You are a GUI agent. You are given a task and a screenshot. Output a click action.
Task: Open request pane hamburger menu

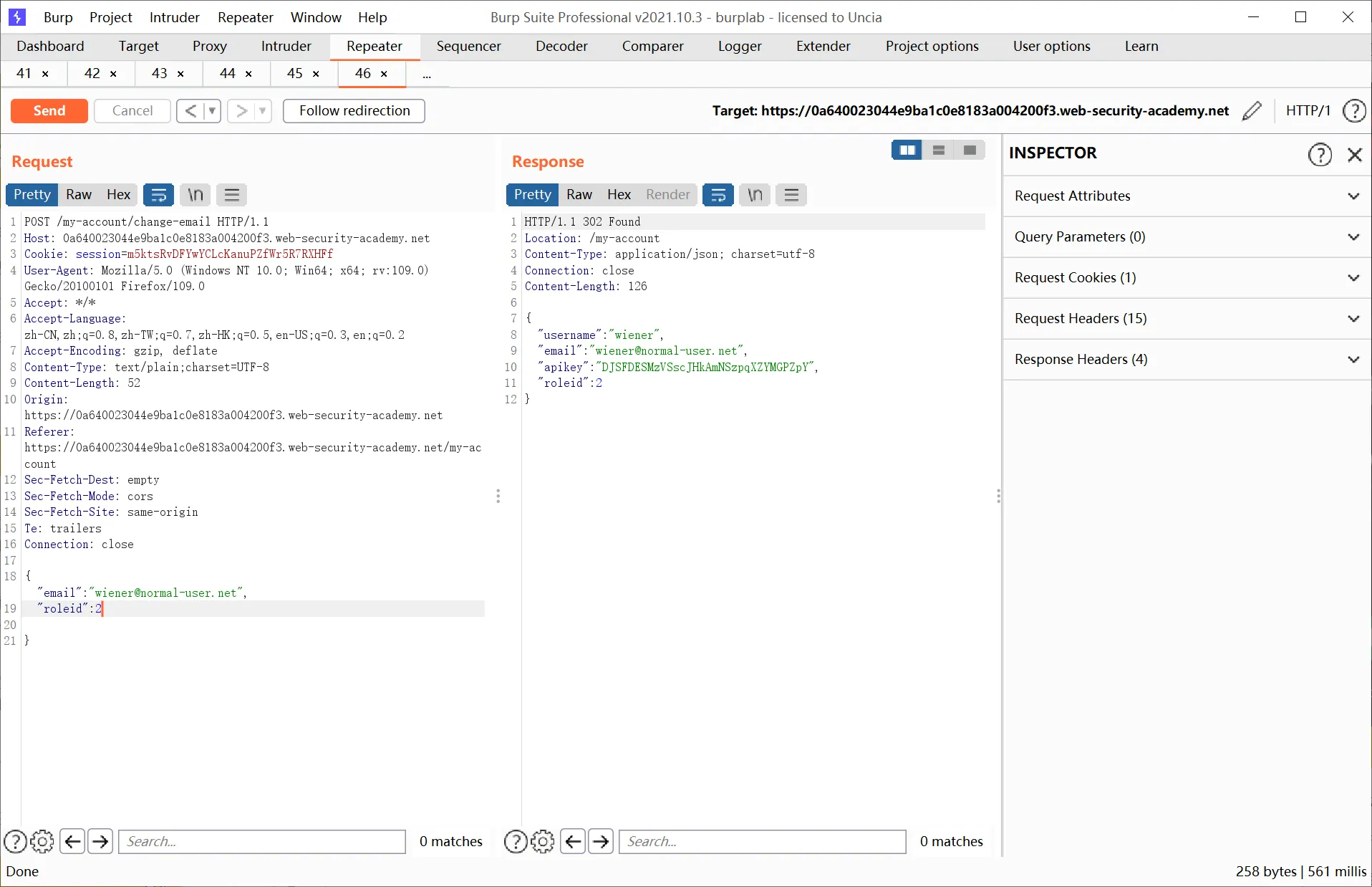coord(232,195)
